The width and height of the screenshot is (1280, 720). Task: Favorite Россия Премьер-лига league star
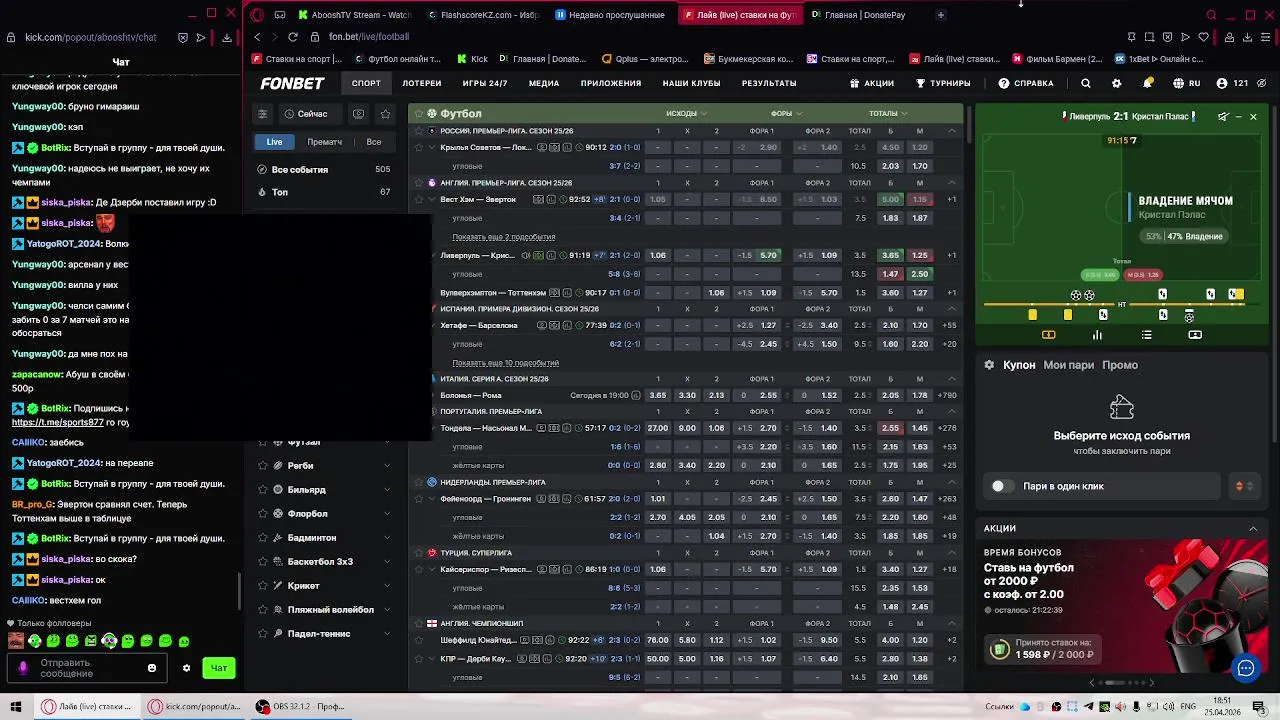click(x=419, y=131)
